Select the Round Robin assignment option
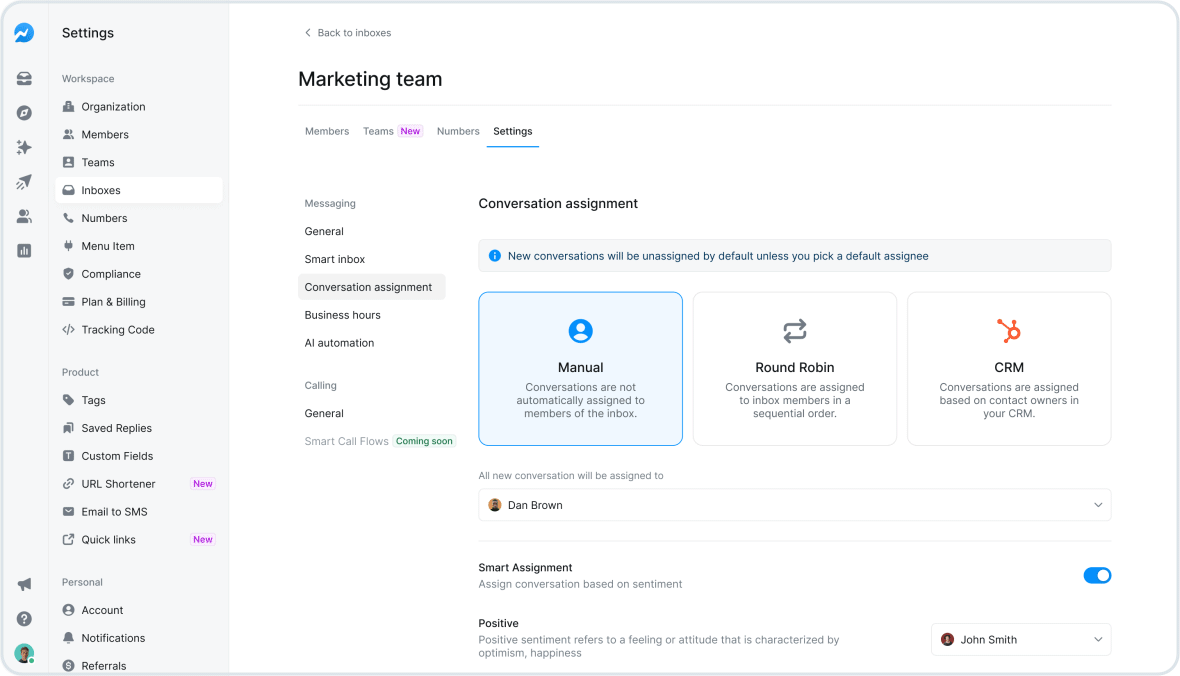This screenshot has height=676, width=1180. [794, 368]
